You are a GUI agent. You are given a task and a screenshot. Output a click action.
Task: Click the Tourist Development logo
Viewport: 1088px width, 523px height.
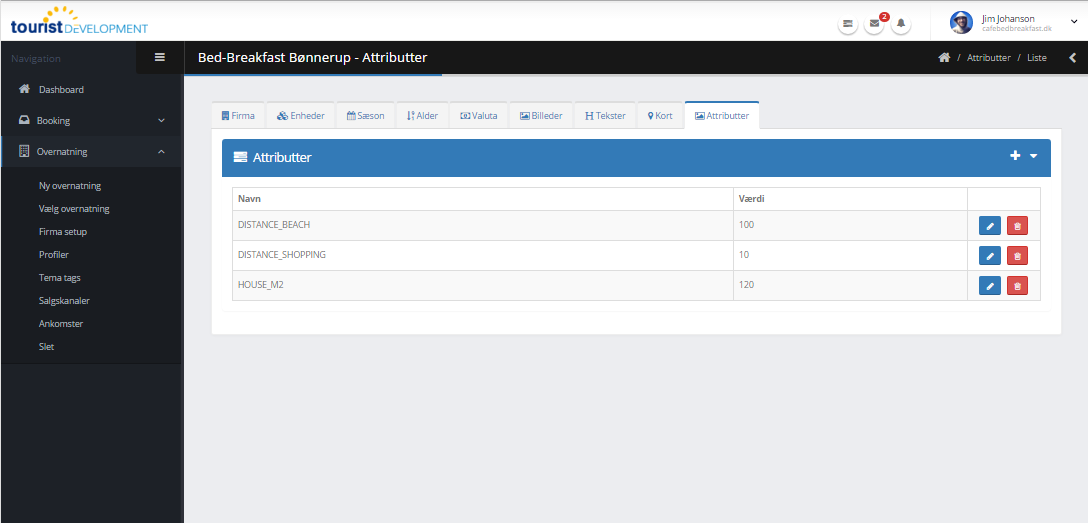tap(79, 22)
